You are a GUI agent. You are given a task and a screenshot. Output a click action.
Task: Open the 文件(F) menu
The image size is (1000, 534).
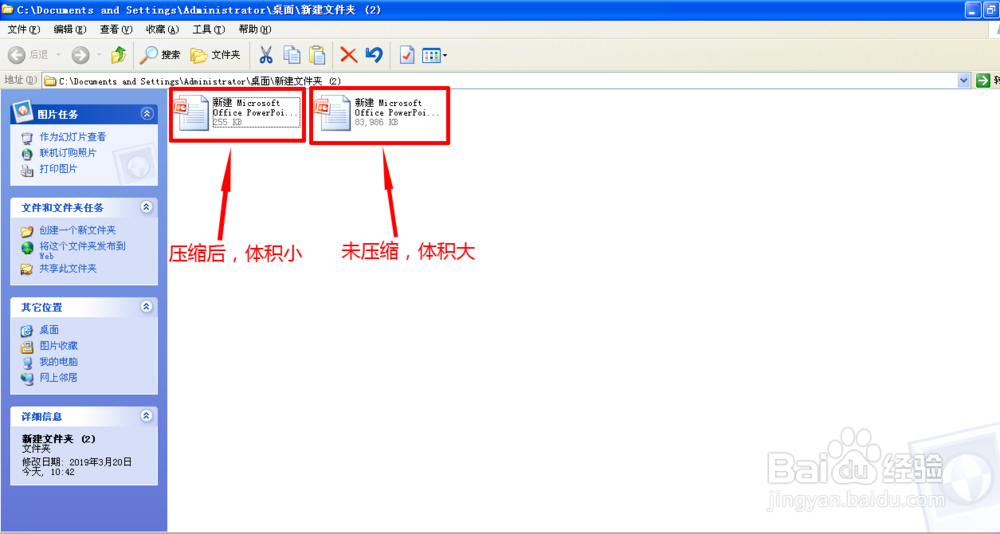pos(24,29)
